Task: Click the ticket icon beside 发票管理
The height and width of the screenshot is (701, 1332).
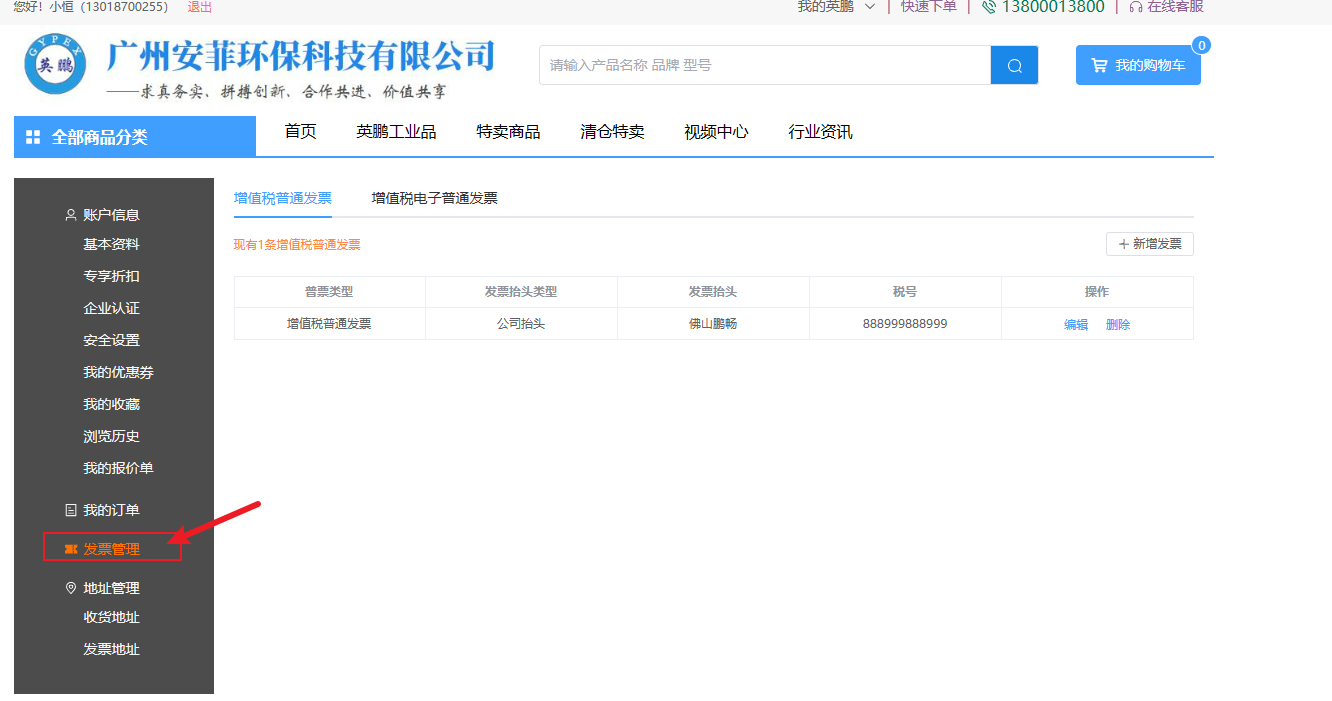Action: 70,549
